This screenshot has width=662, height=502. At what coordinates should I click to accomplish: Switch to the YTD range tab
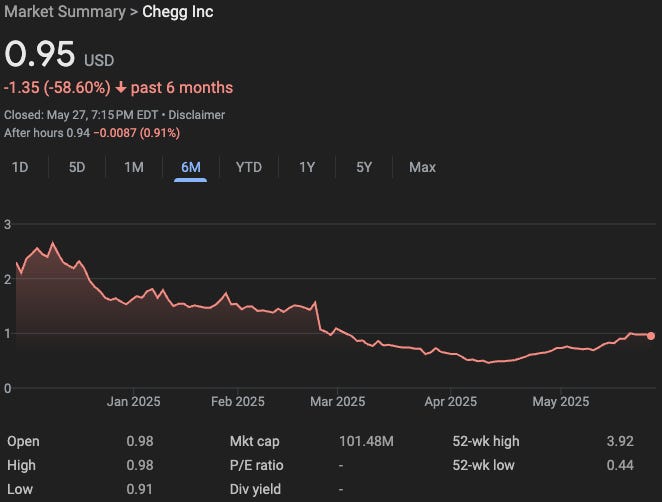click(x=249, y=167)
